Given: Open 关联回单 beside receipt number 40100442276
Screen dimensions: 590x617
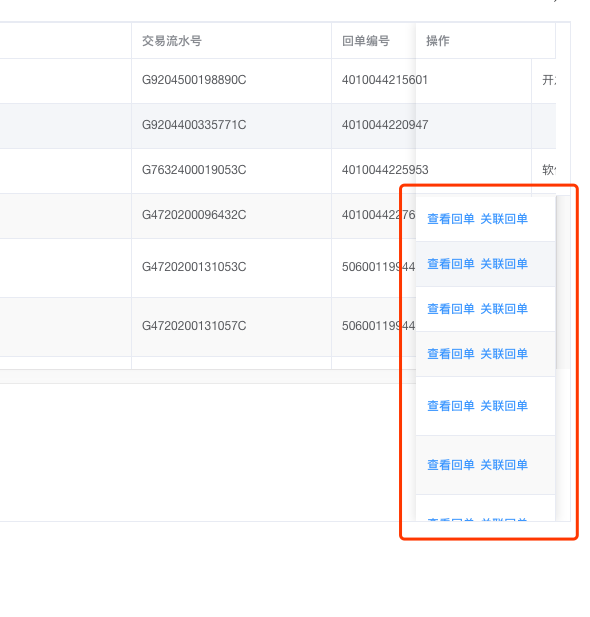Looking at the screenshot, I should 504,219.
